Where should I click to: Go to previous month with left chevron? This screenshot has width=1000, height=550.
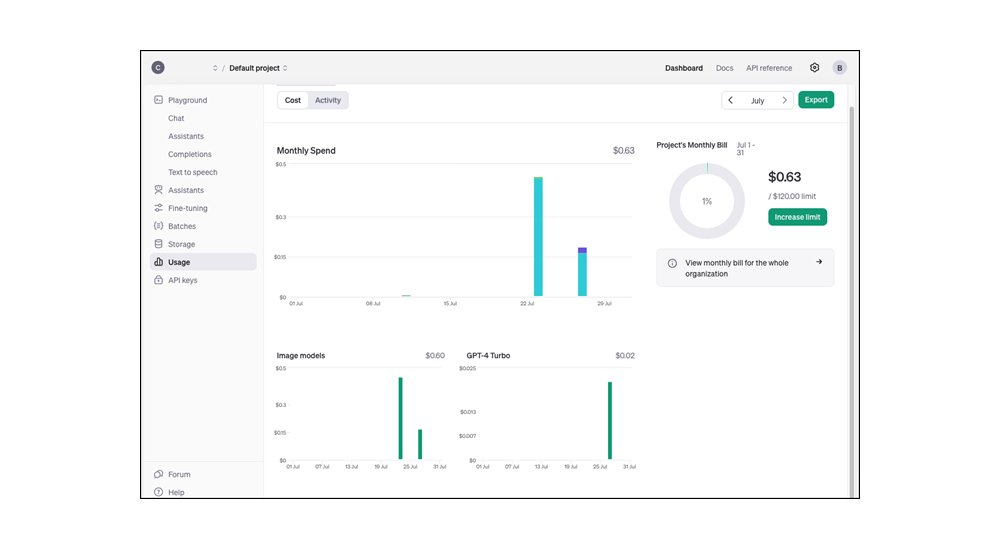731,100
